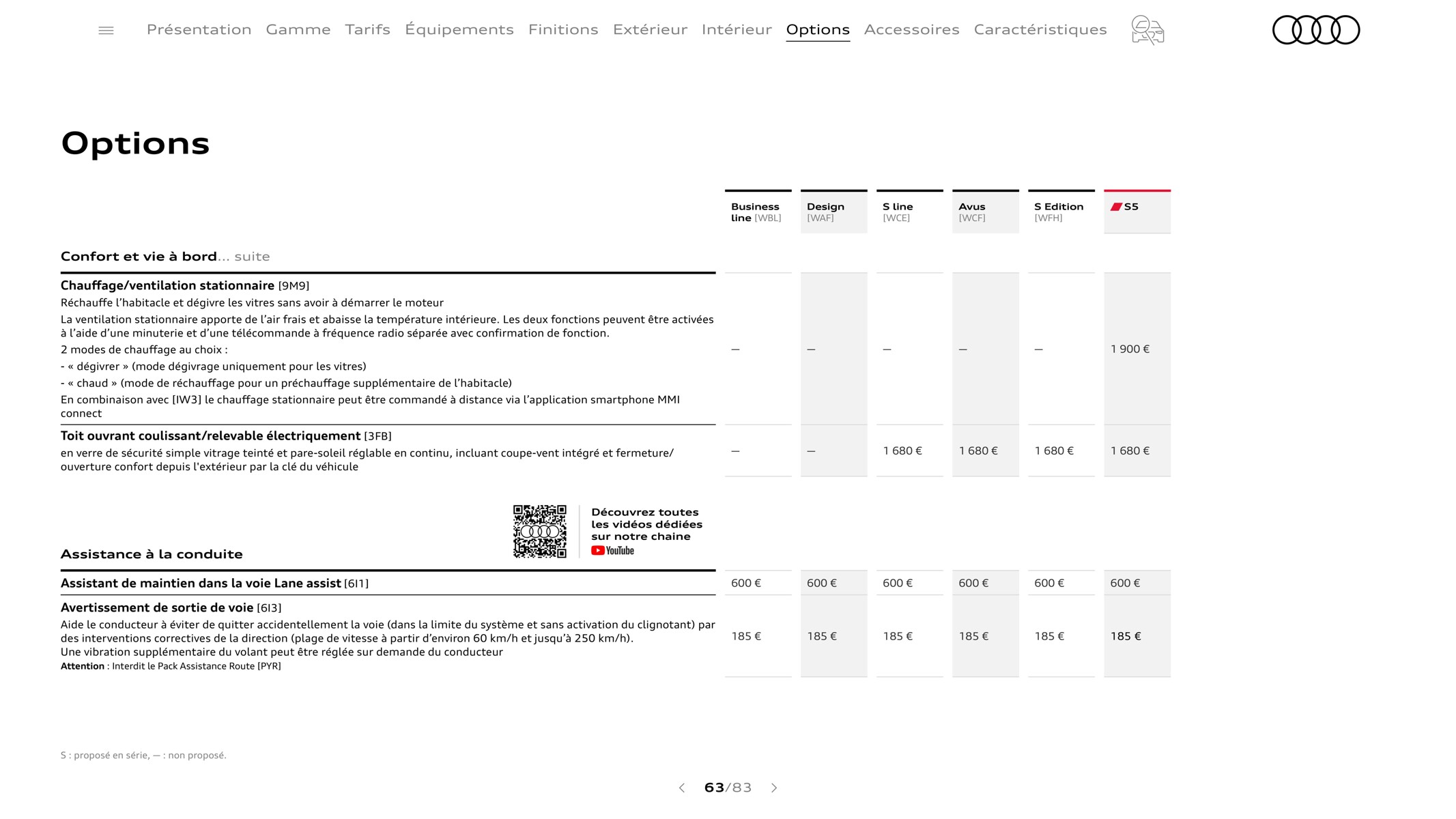Click the S5 column header
Image resolution: width=1456 pixels, height=819 pixels.
pos(1137,212)
